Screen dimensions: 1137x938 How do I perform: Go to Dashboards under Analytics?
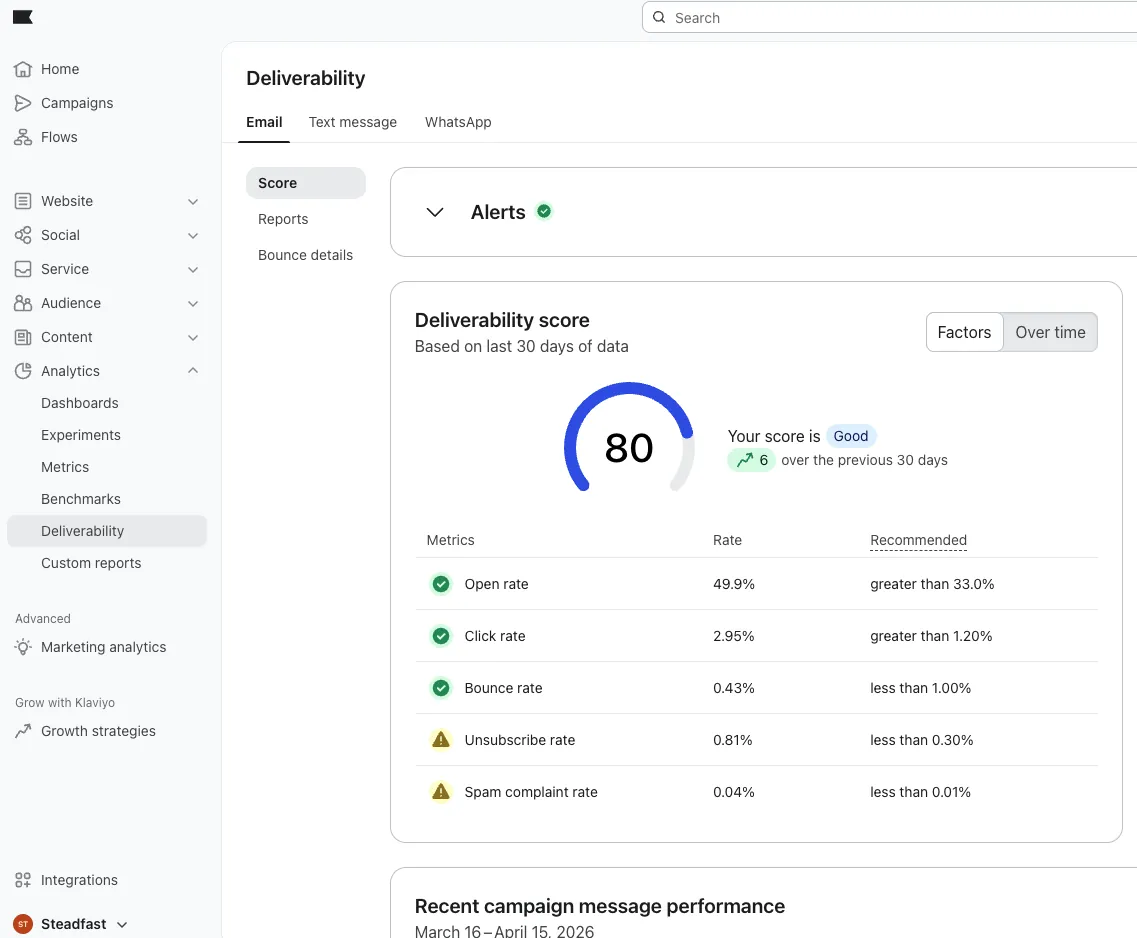click(80, 403)
